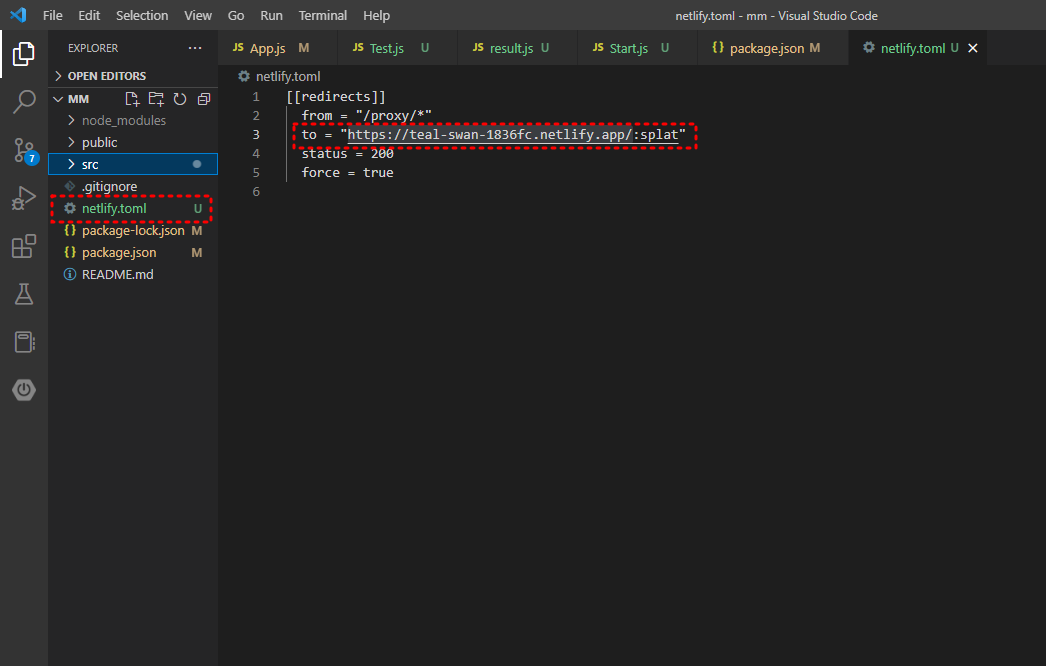Open README.md in the explorer

133,274
